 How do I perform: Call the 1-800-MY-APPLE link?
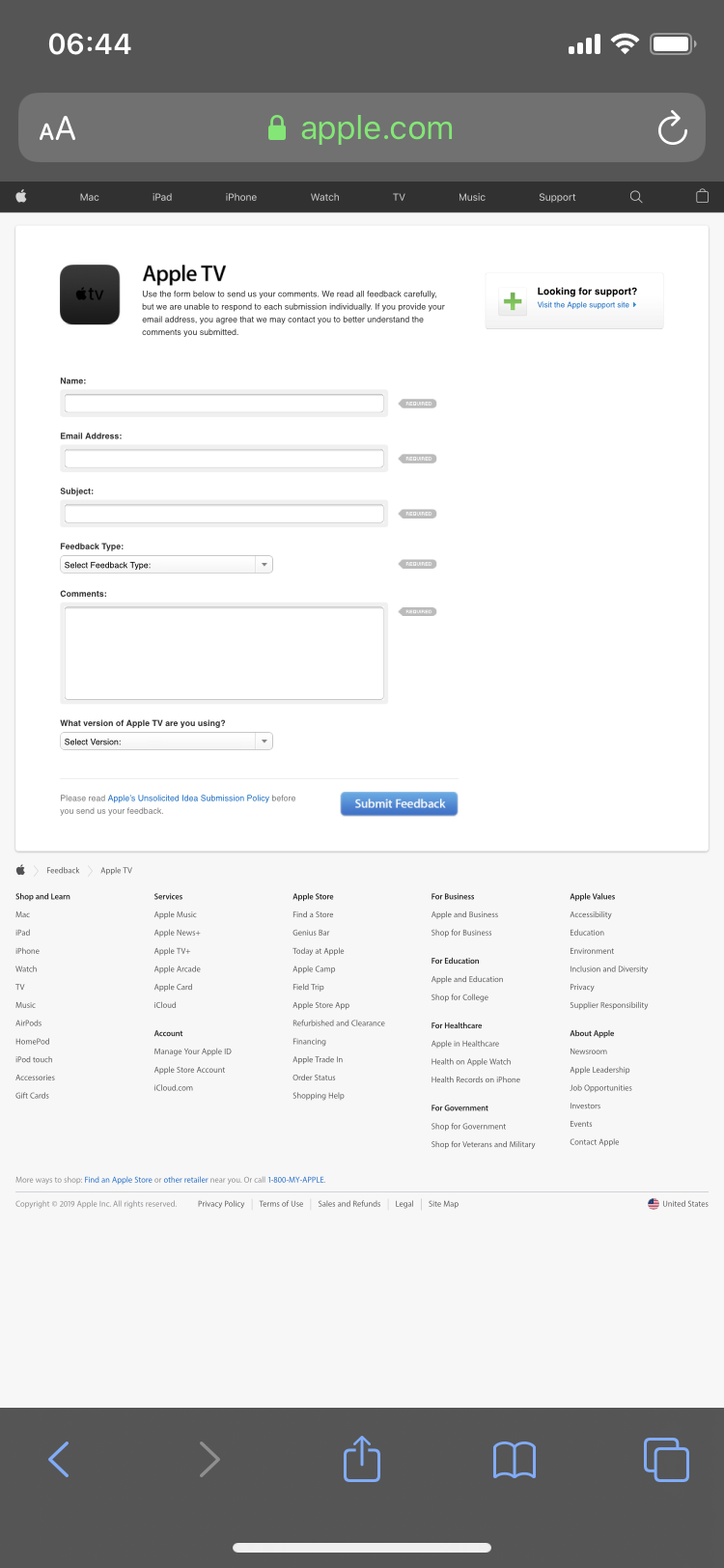click(x=295, y=1180)
